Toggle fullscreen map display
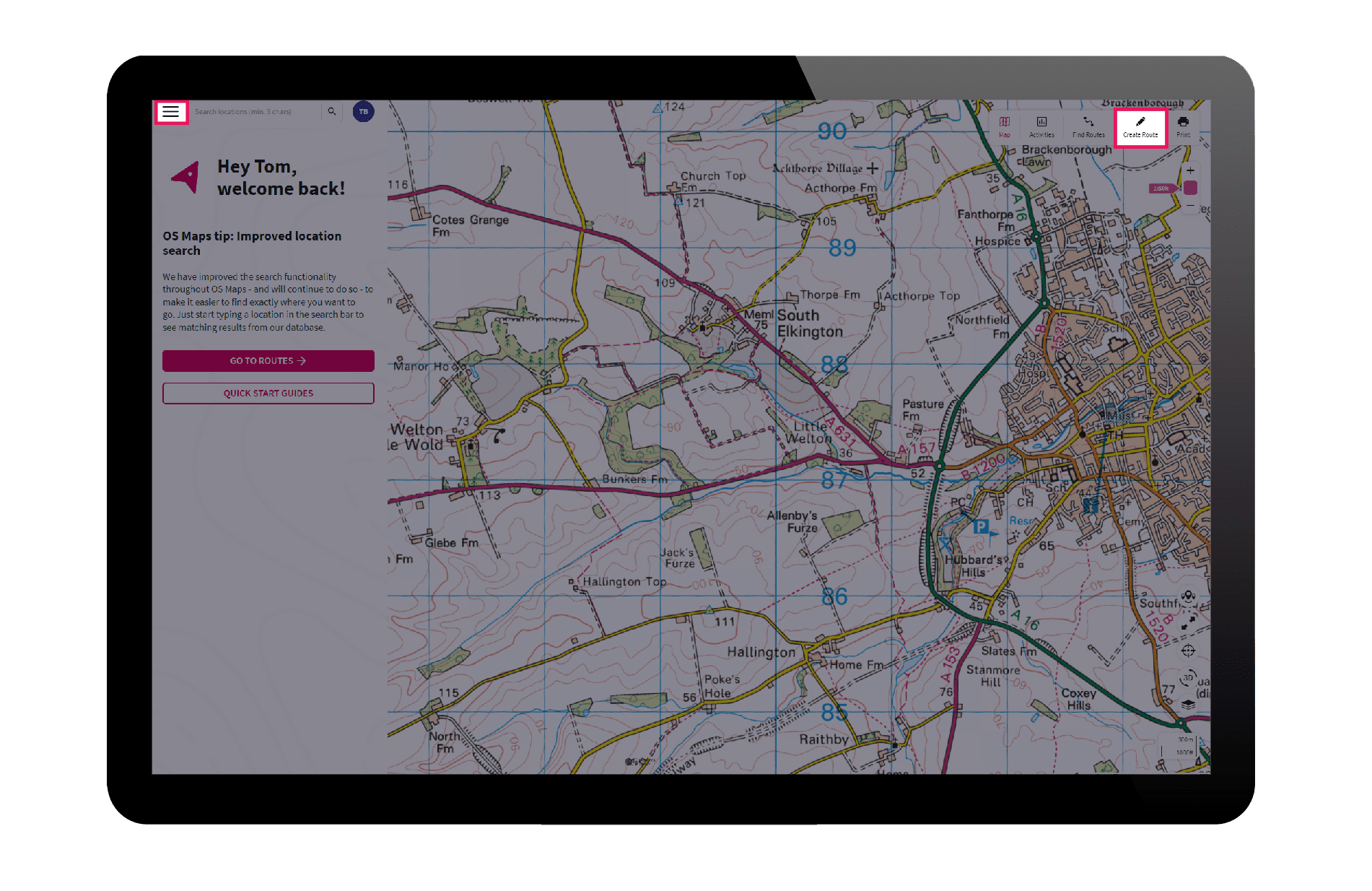 point(1189,622)
